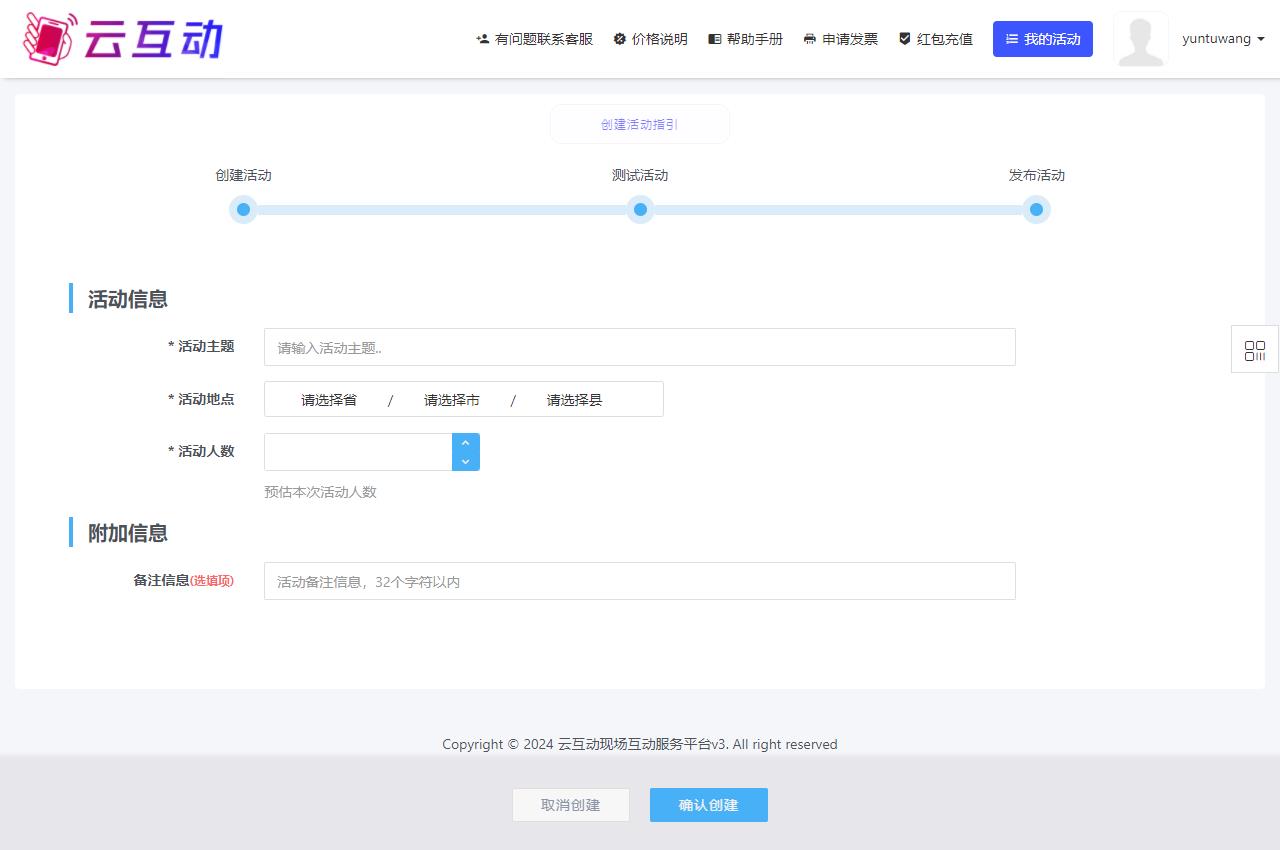
Task: Expand the yuntuwang account dropdown
Action: (1223, 39)
